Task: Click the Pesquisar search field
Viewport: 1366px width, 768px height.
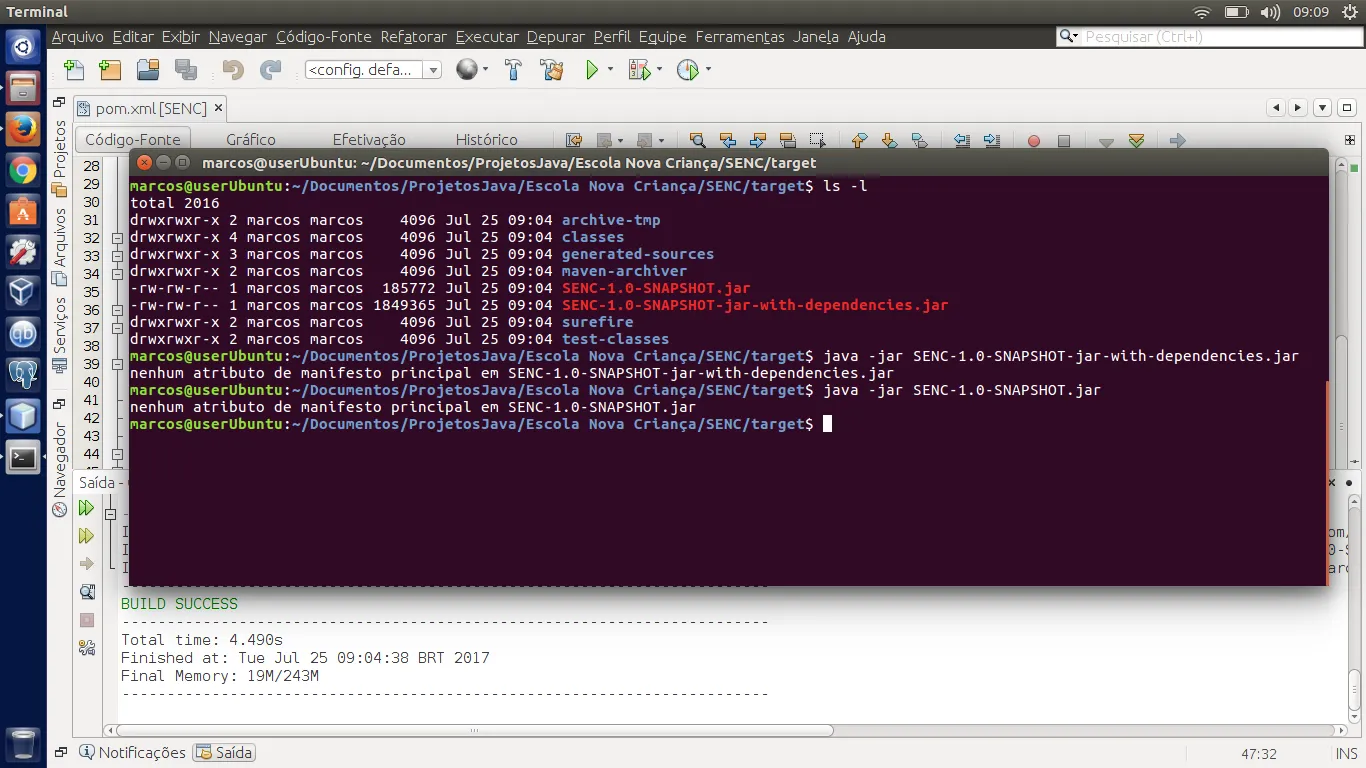Action: coord(1209,37)
